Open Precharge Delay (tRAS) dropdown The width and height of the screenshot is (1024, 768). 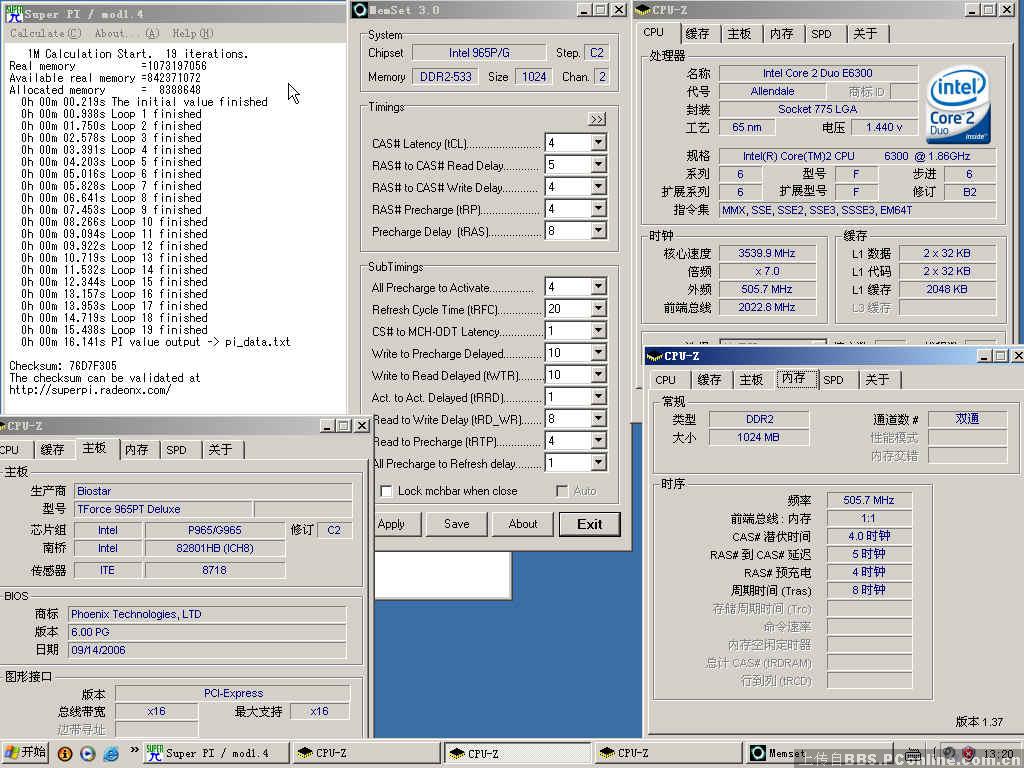[598, 231]
